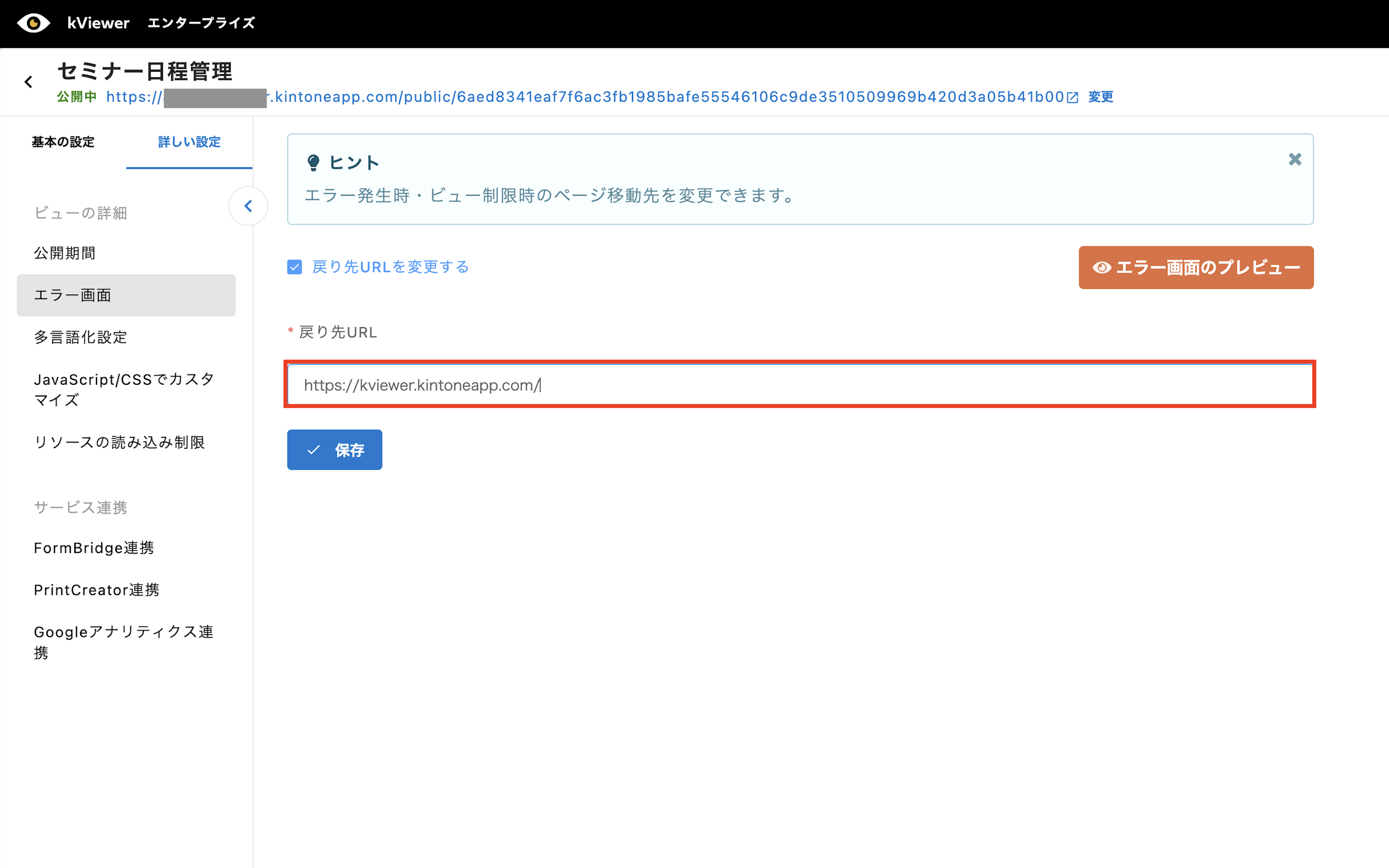Click the back arrow beside セミナー日程管理
Image resolution: width=1389 pixels, height=868 pixels.
point(29,82)
